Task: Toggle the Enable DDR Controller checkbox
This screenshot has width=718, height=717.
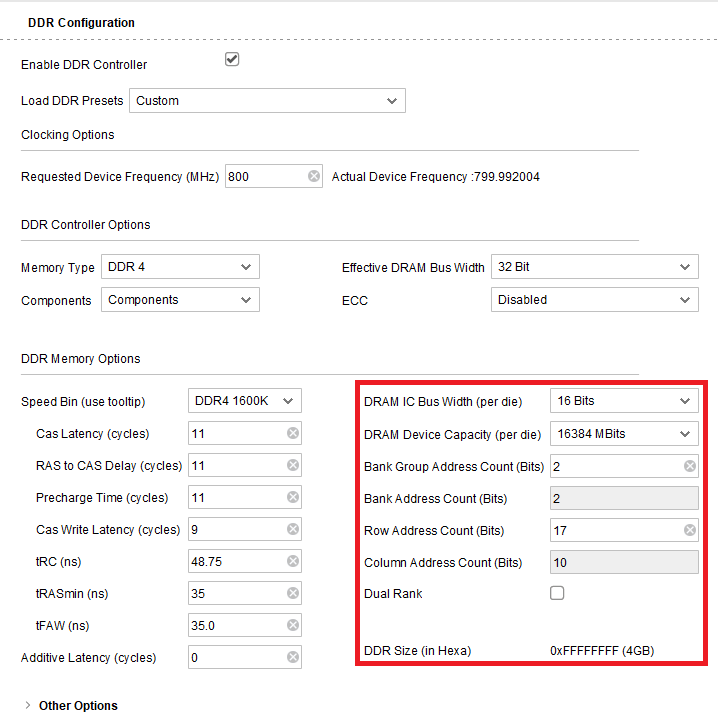Action: click(232, 59)
